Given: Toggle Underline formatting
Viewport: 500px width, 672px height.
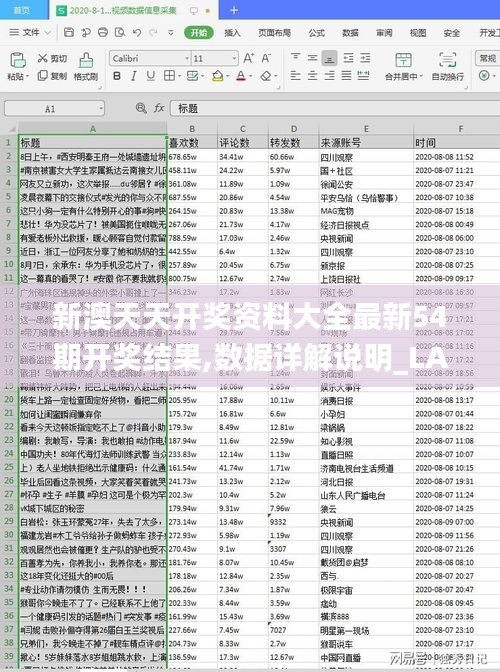Looking at the screenshot, I should [x=150, y=76].
